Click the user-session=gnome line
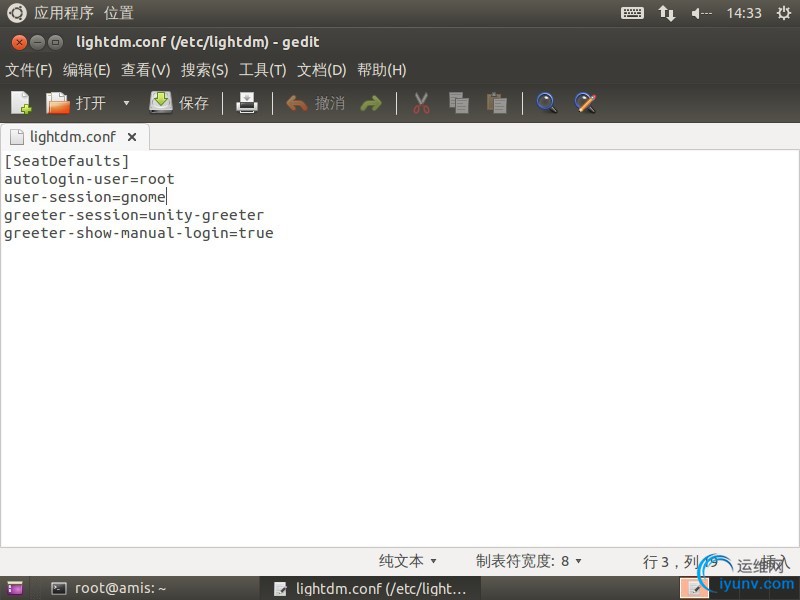 tap(85, 197)
